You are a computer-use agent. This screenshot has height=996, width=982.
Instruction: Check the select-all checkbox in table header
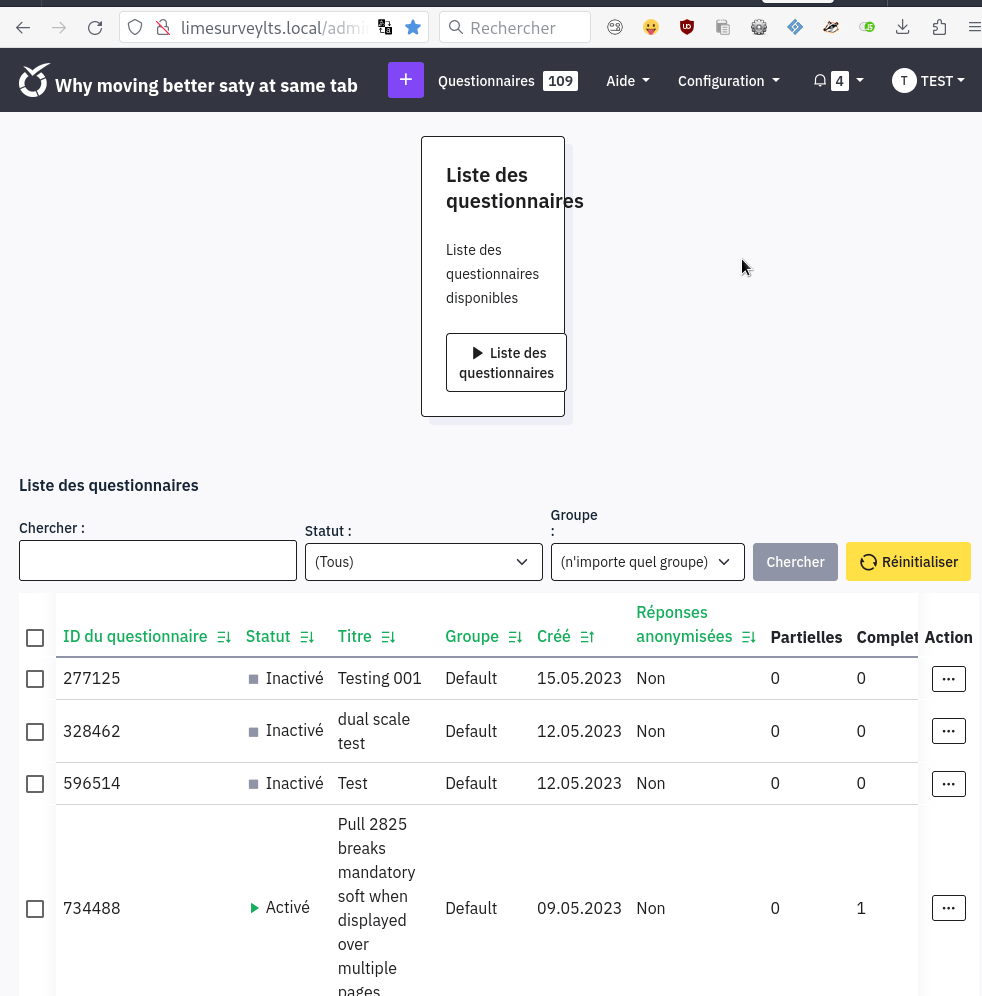point(35,638)
